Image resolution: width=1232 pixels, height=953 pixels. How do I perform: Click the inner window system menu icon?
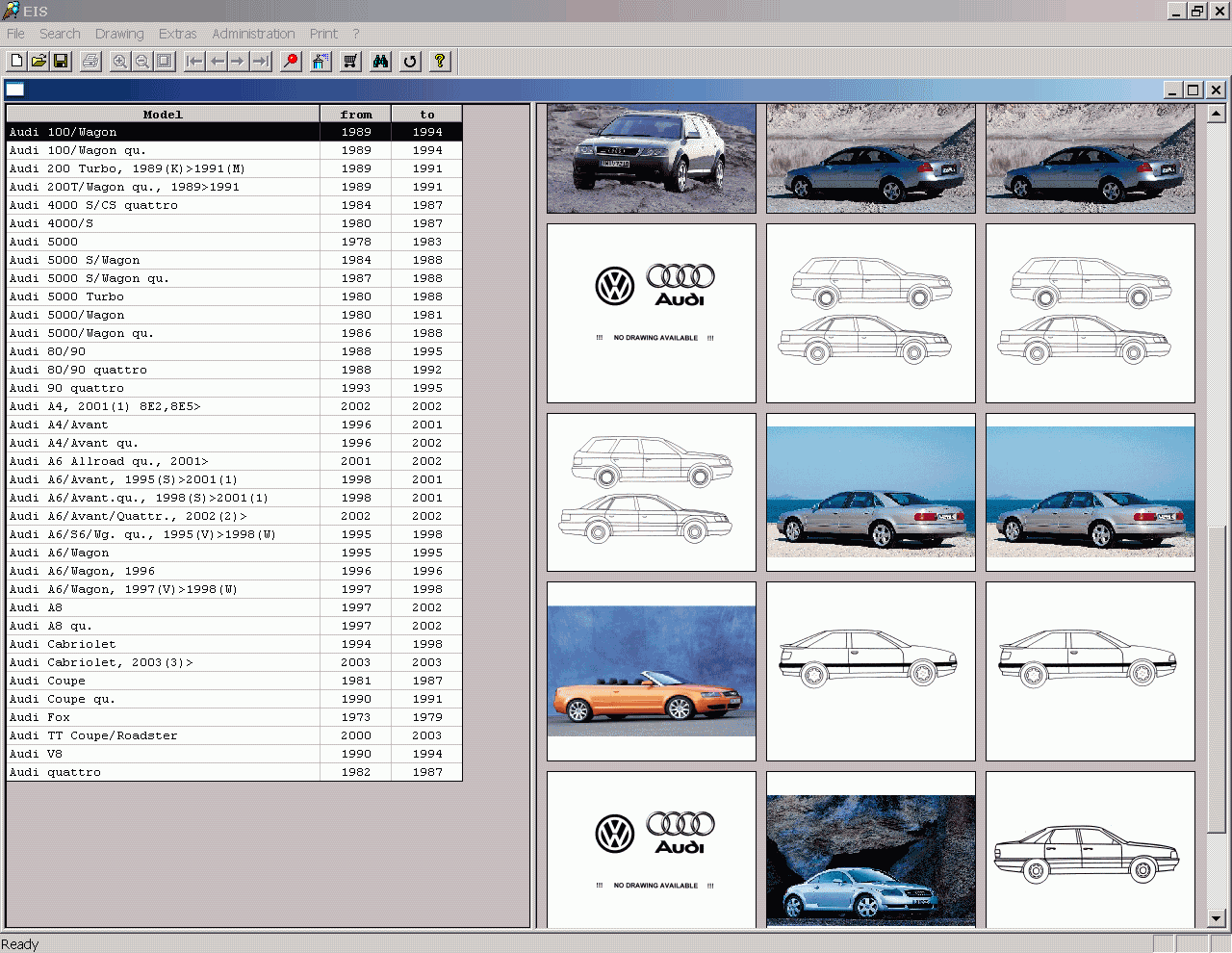[15, 90]
